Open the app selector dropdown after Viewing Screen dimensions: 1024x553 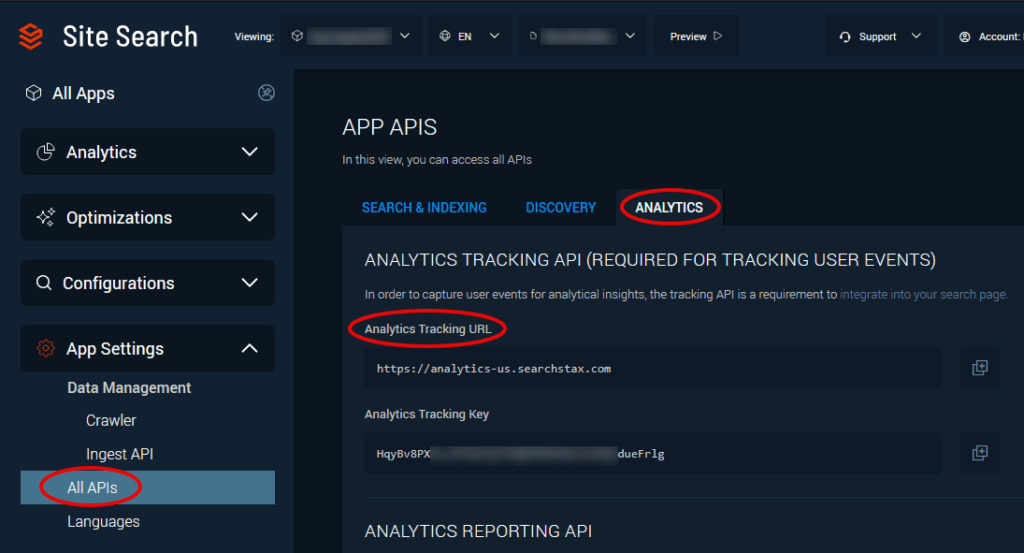pos(350,37)
